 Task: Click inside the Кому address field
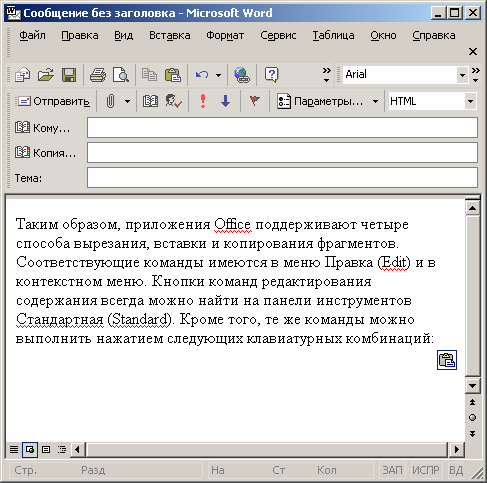tap(282, 128)
